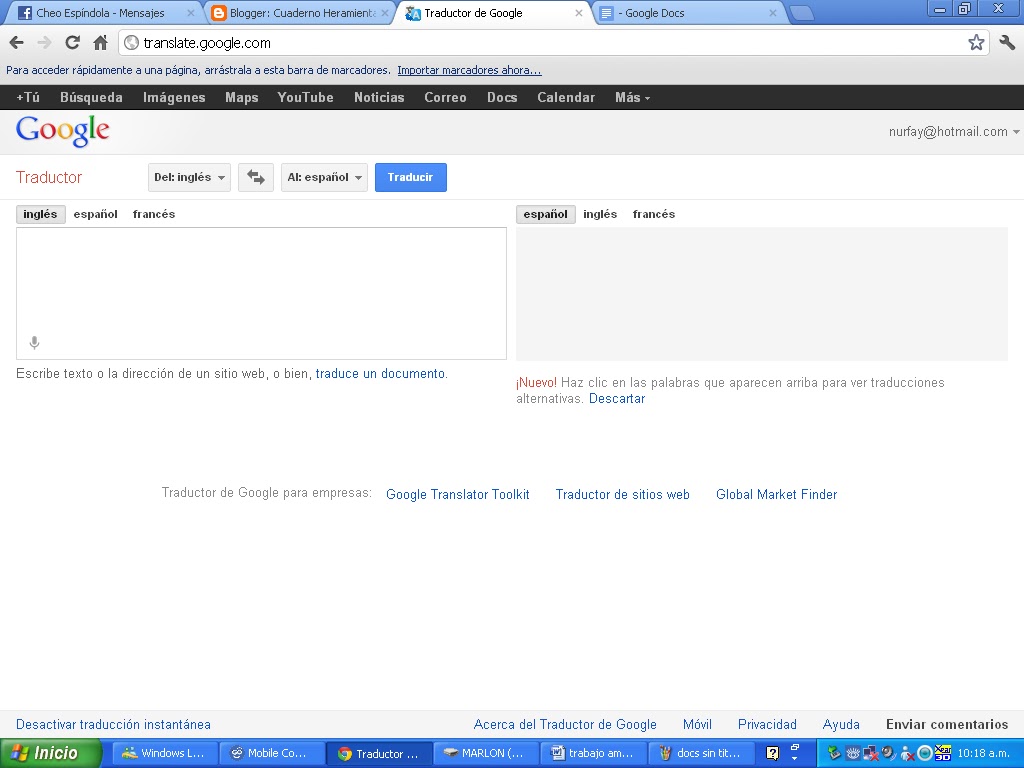
Task: Click Enviar comentarios in footer
Action: tap(947, 724)
